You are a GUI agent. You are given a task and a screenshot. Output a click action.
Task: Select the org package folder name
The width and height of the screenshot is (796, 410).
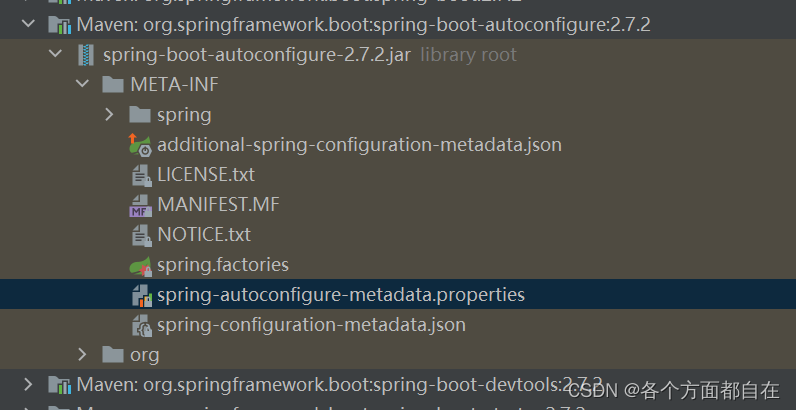tap(145, 355)
